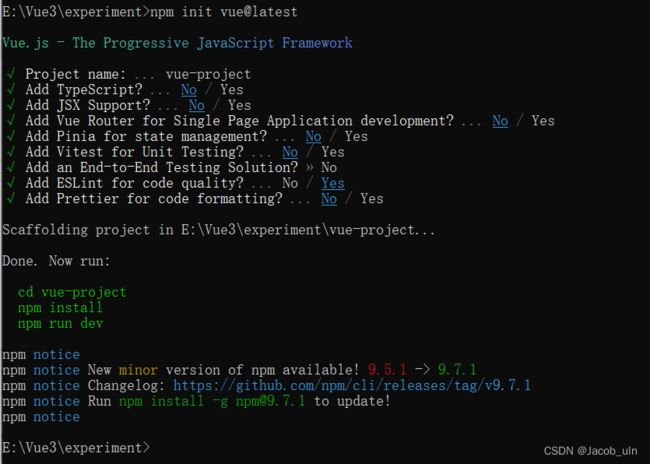650x464 pixels.
Task: Click the final E:\Vue3\experiment> prompt line
Action: (76, 448)
